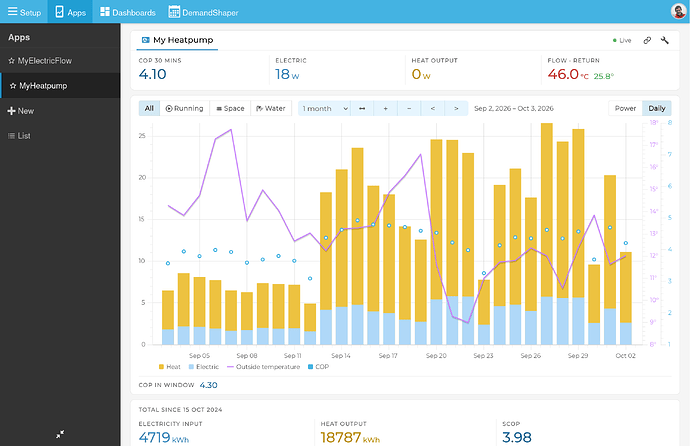The height and width of the screenshot is (446, 690).
Task: Click the My Heatpump tab title
Action: pos(177,40)
